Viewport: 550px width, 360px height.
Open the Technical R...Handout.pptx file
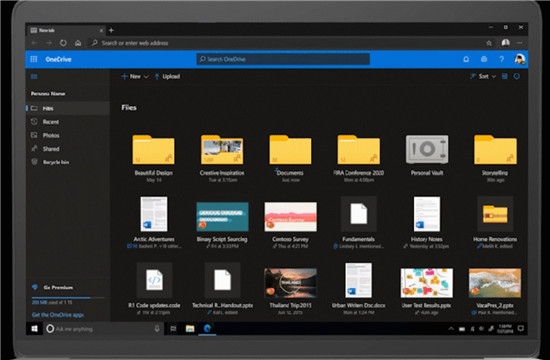point(222,280)
